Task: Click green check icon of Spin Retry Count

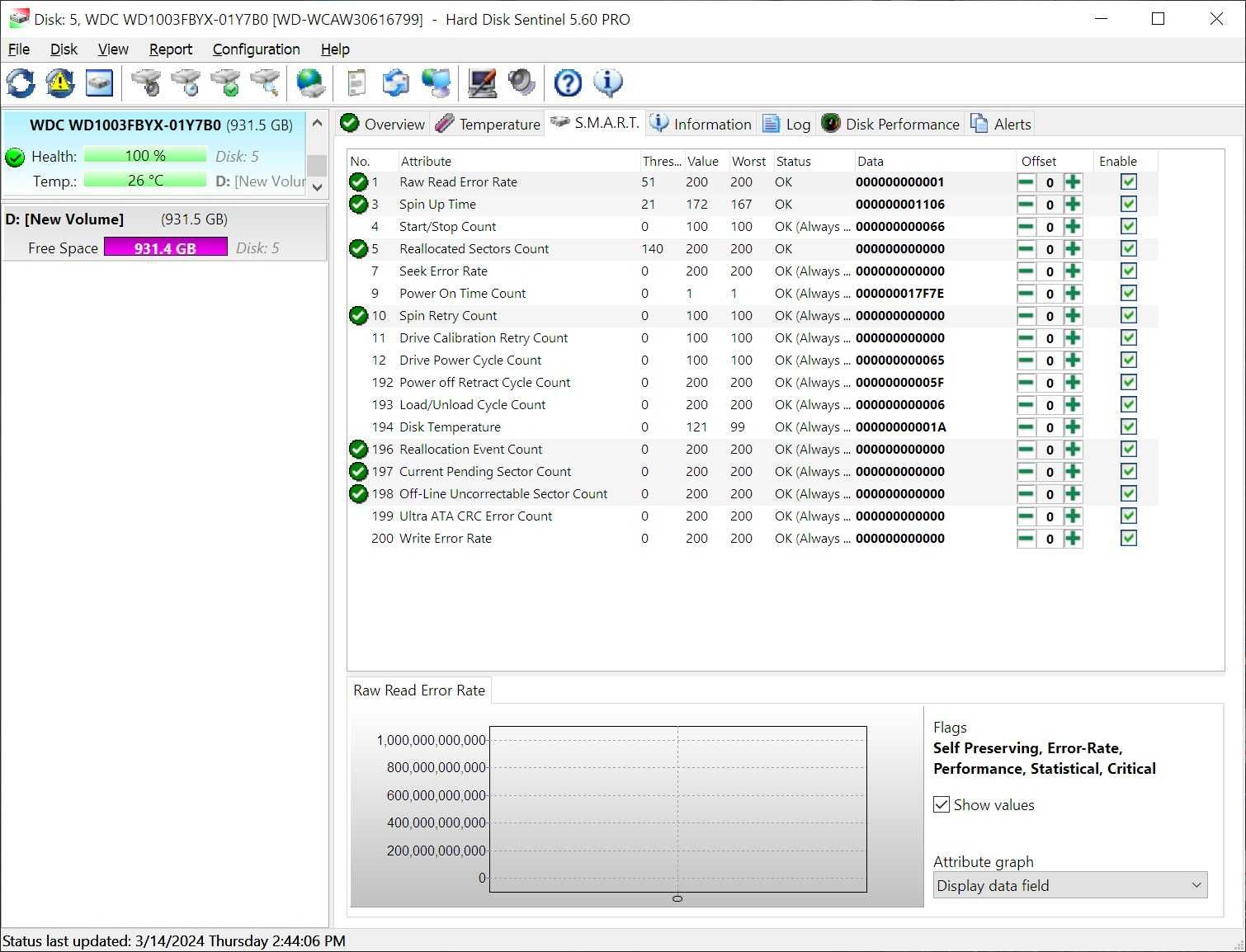Action: coord(358,316)
